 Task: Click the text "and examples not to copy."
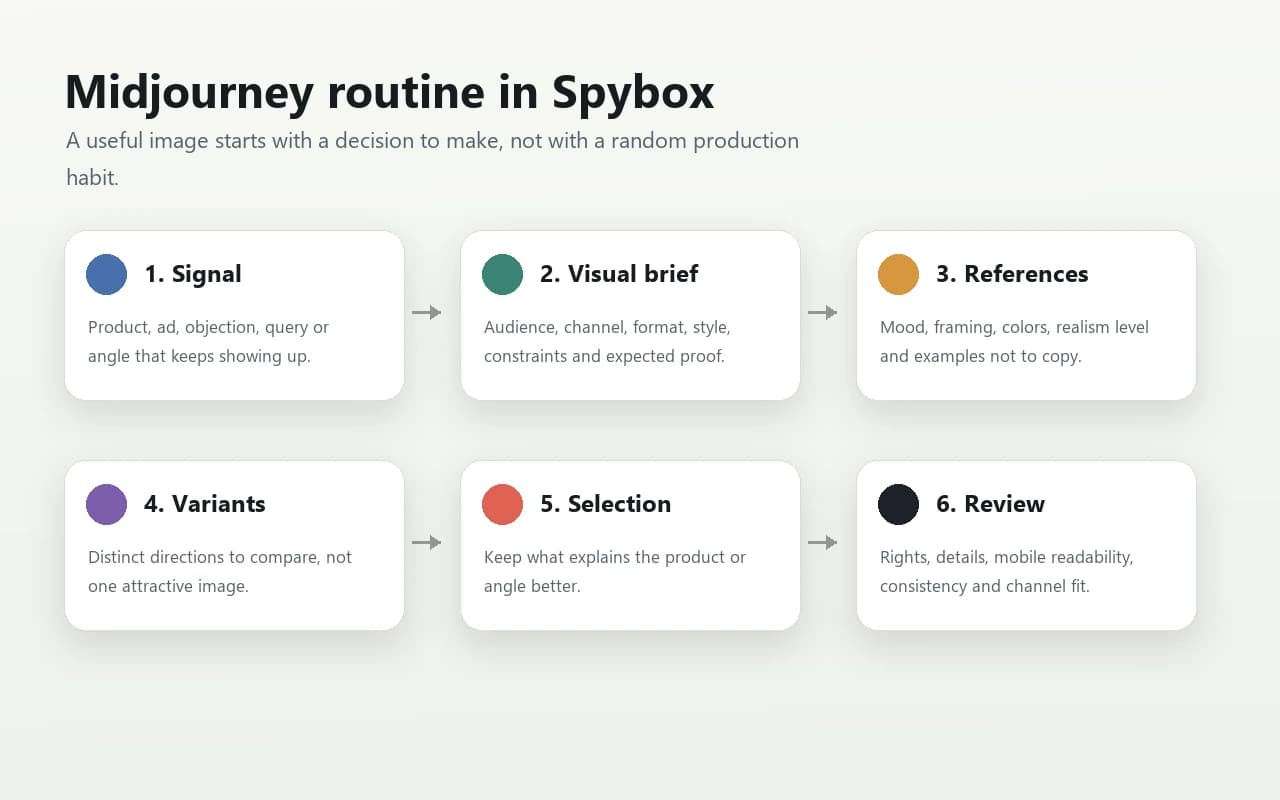point(981,357)
